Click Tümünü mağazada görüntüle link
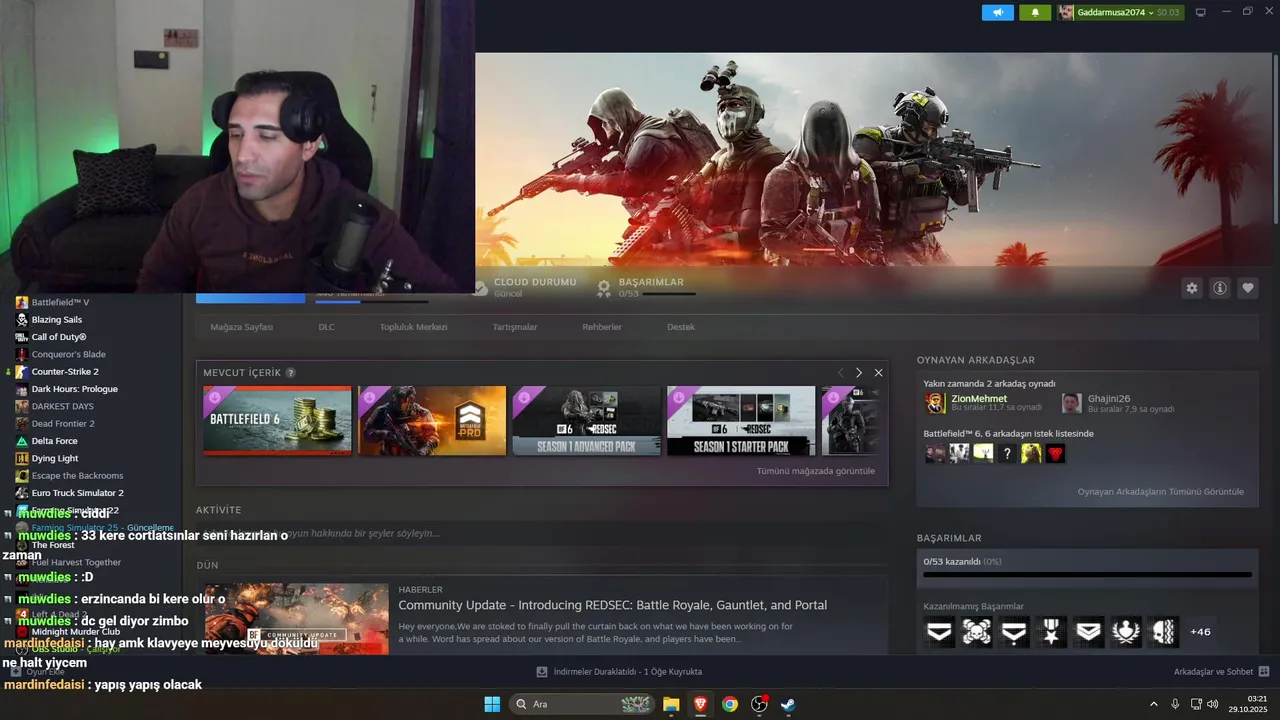The height and width of the screenshot is (720, 1280). [x=816, y=471]
